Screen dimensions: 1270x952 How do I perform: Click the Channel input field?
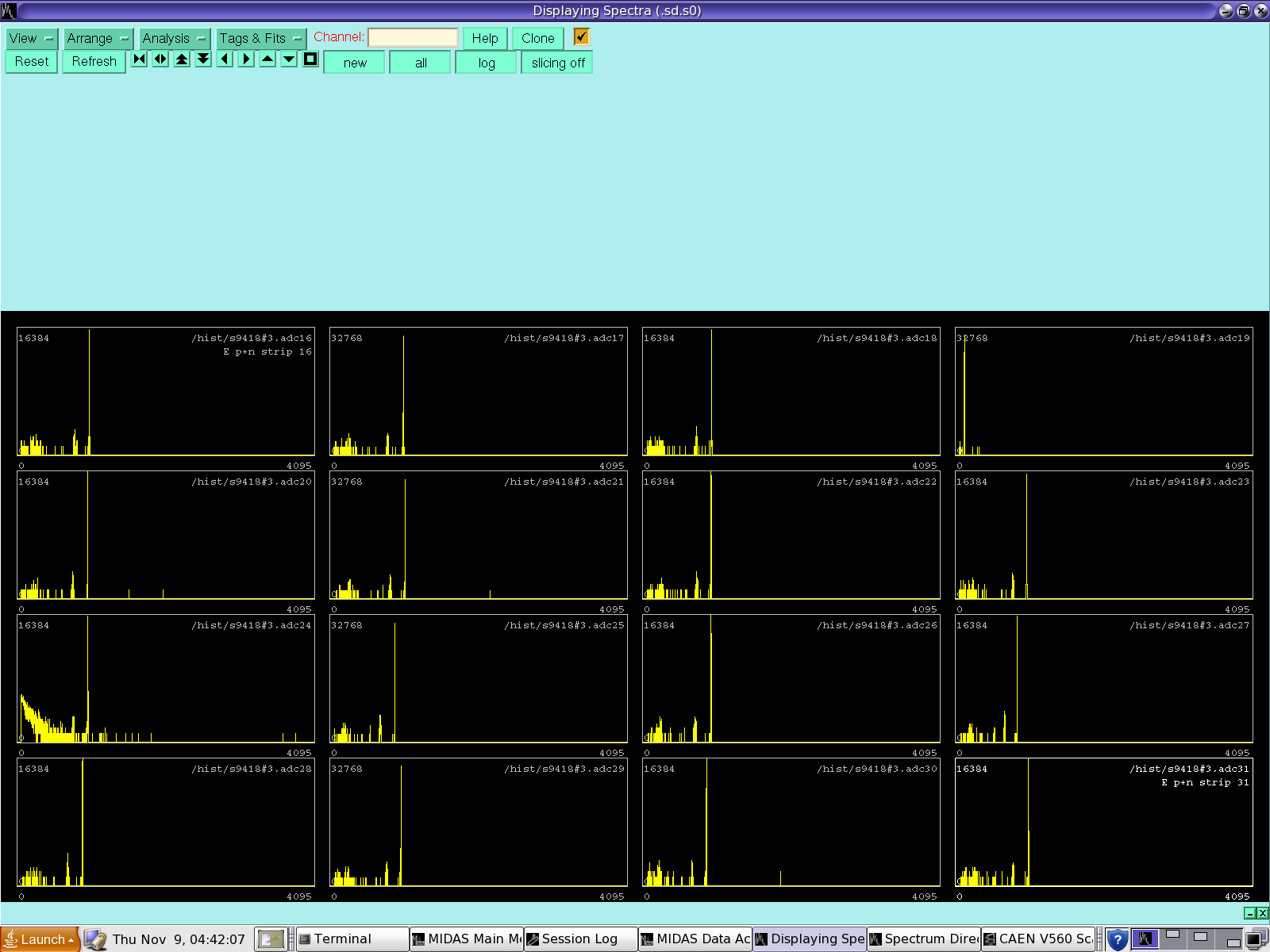click(413, 37)
